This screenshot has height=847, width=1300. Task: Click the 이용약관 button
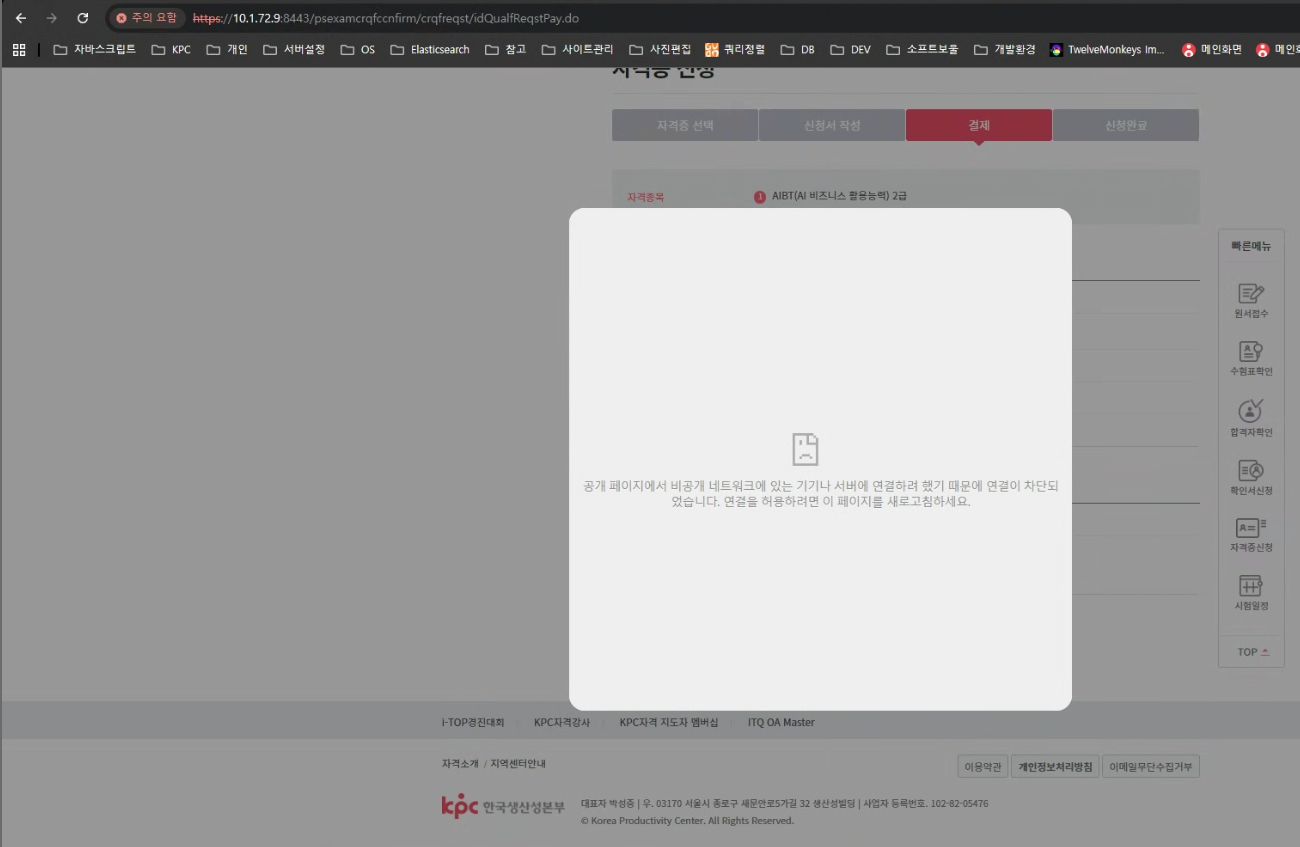pyautogui.click(x=982, y=767)
